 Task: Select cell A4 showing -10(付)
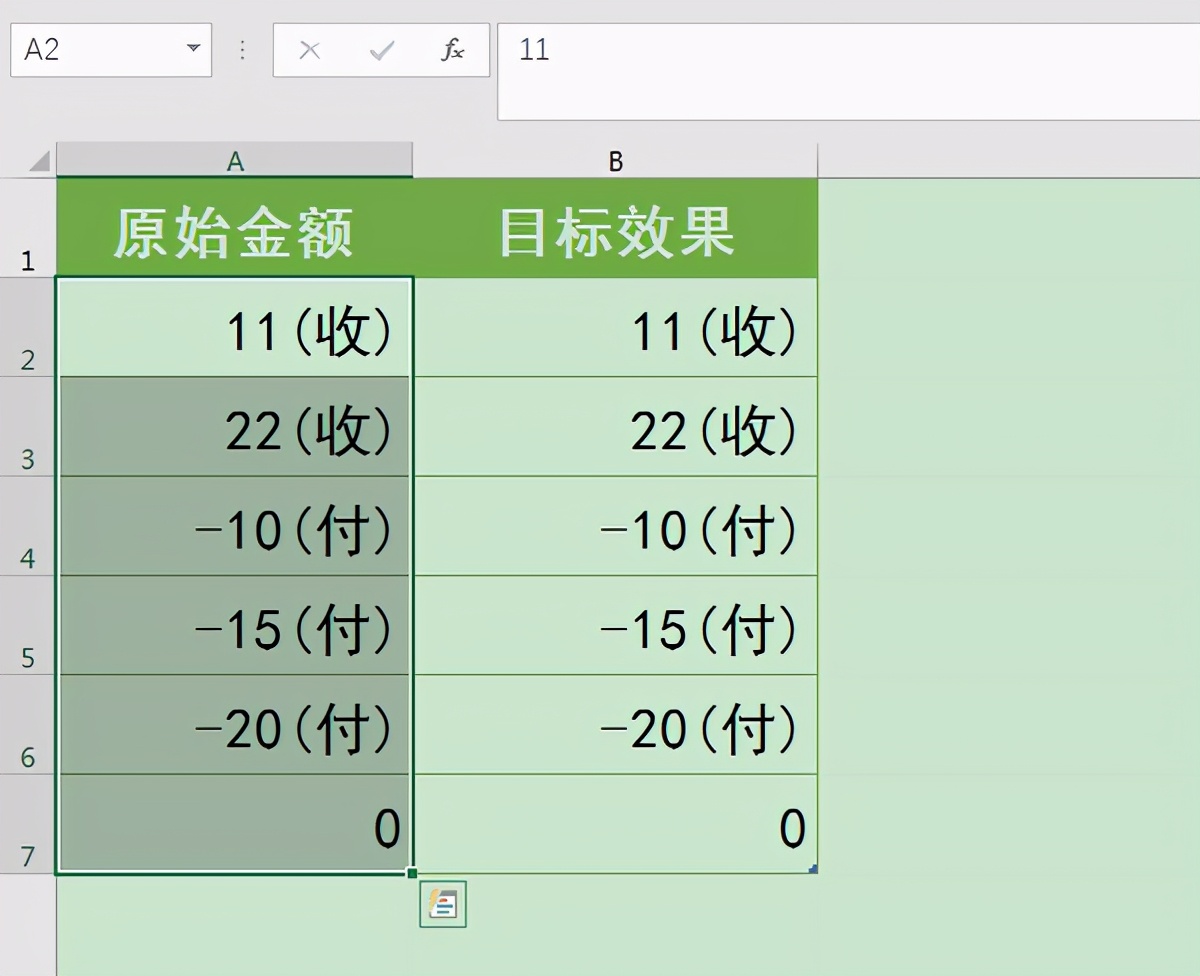[235, 526]
